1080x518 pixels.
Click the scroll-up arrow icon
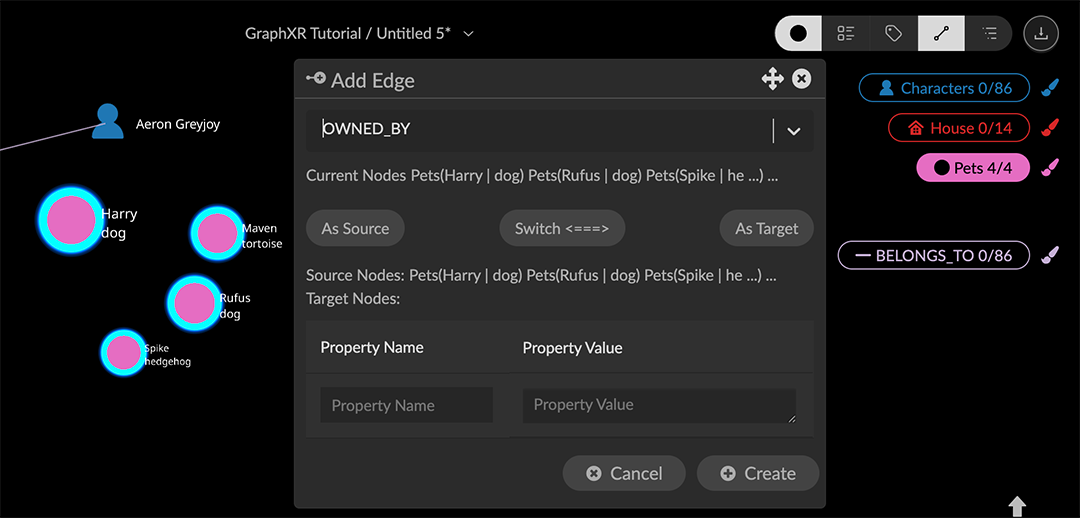point(1017,506)
